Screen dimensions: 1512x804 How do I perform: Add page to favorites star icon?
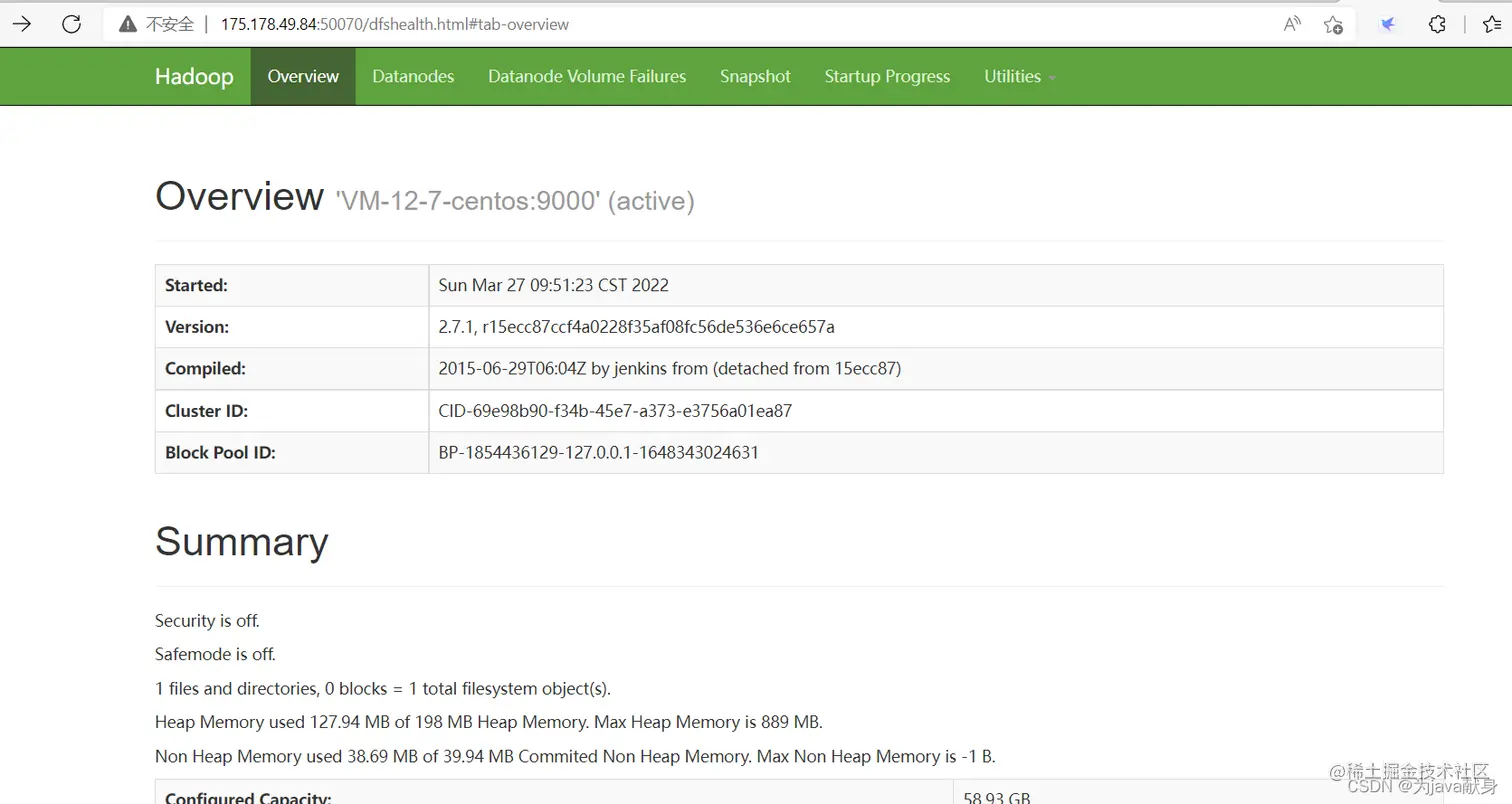tap(1332, 24)
